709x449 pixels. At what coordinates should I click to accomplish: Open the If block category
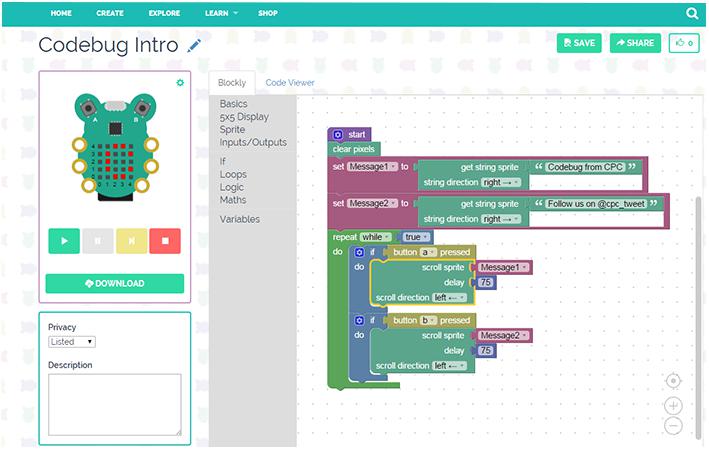coord(222,161)
